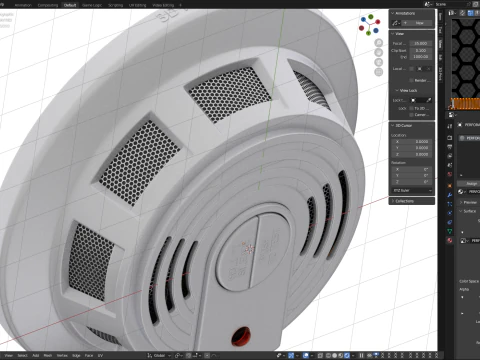Open the Output properties tab icon
Viewport: 480px width, 360px height.
click(x=450, y=147)
